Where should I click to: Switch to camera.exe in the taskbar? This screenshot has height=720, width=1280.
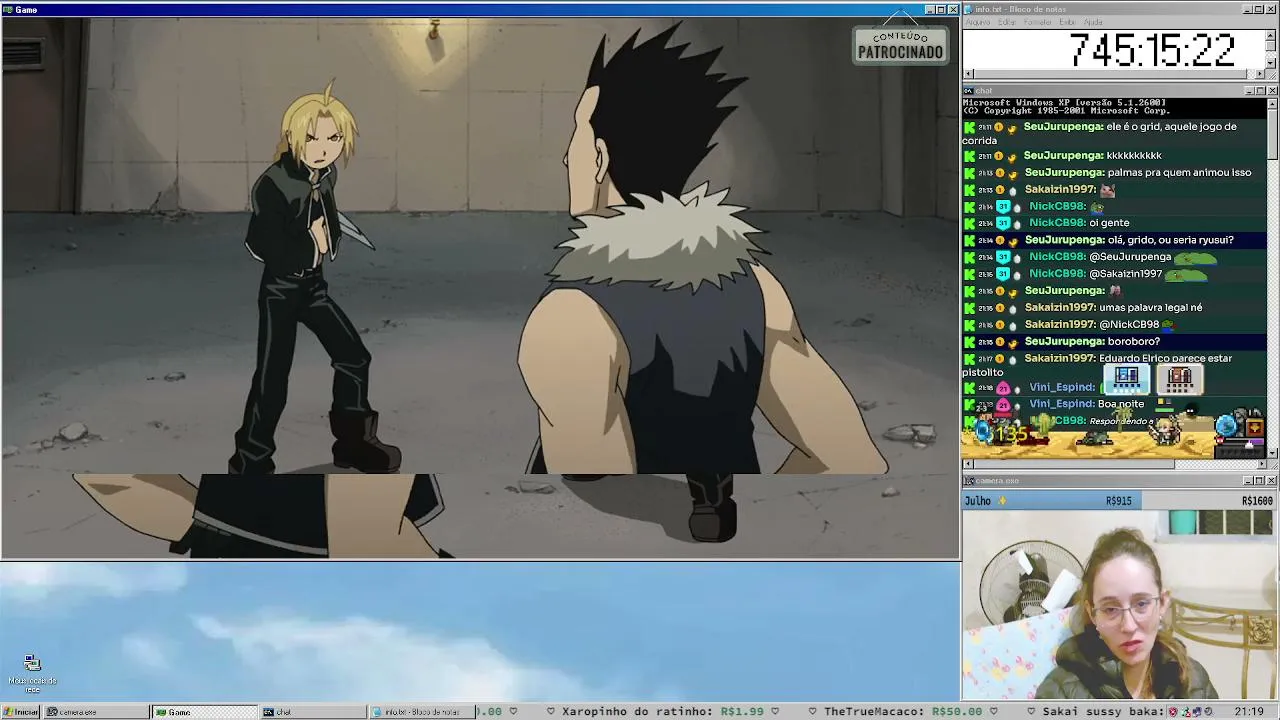[x=97, y=712]
